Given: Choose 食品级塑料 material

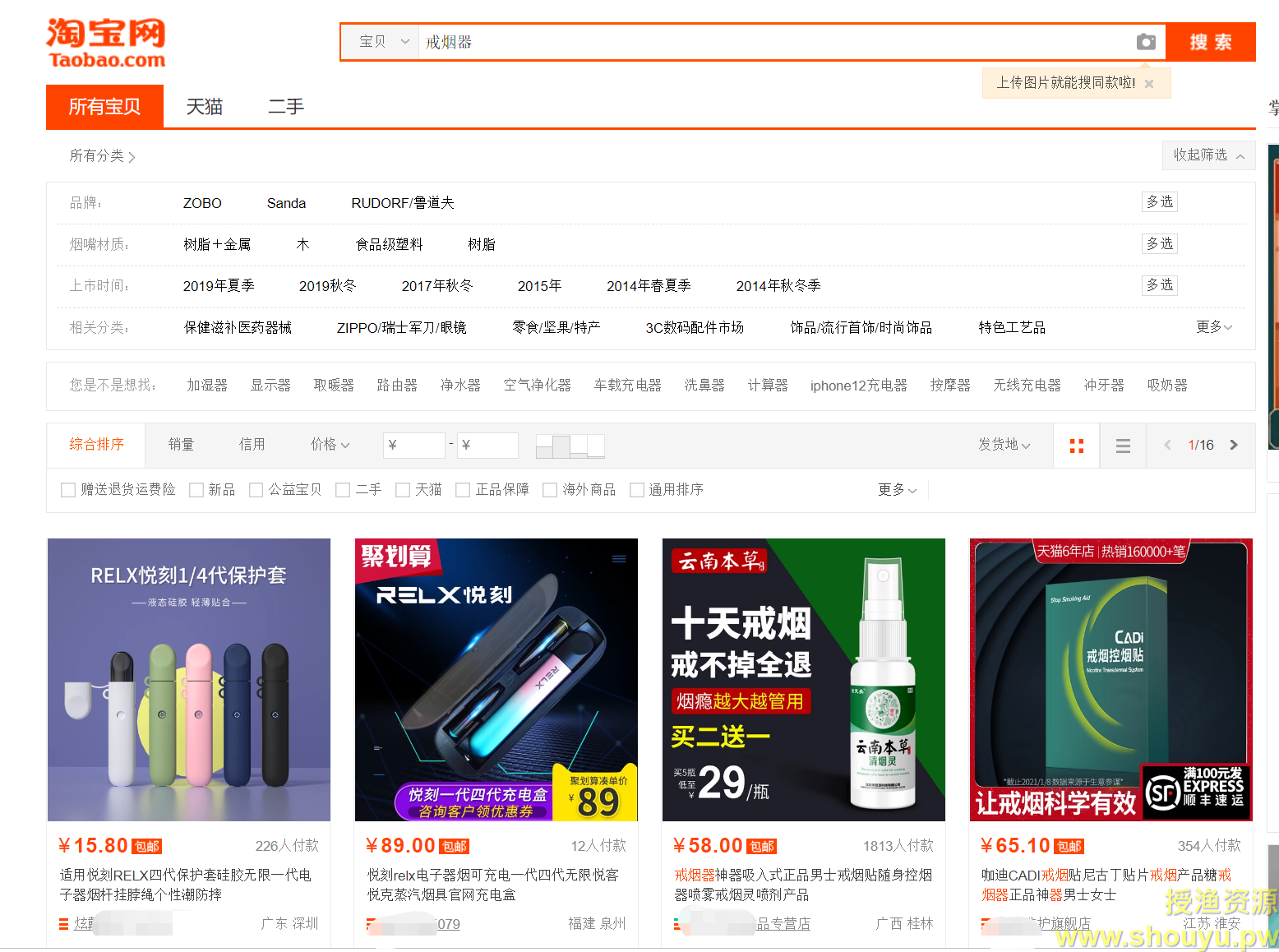Looking at the screenshot, I should click(389, 244).
